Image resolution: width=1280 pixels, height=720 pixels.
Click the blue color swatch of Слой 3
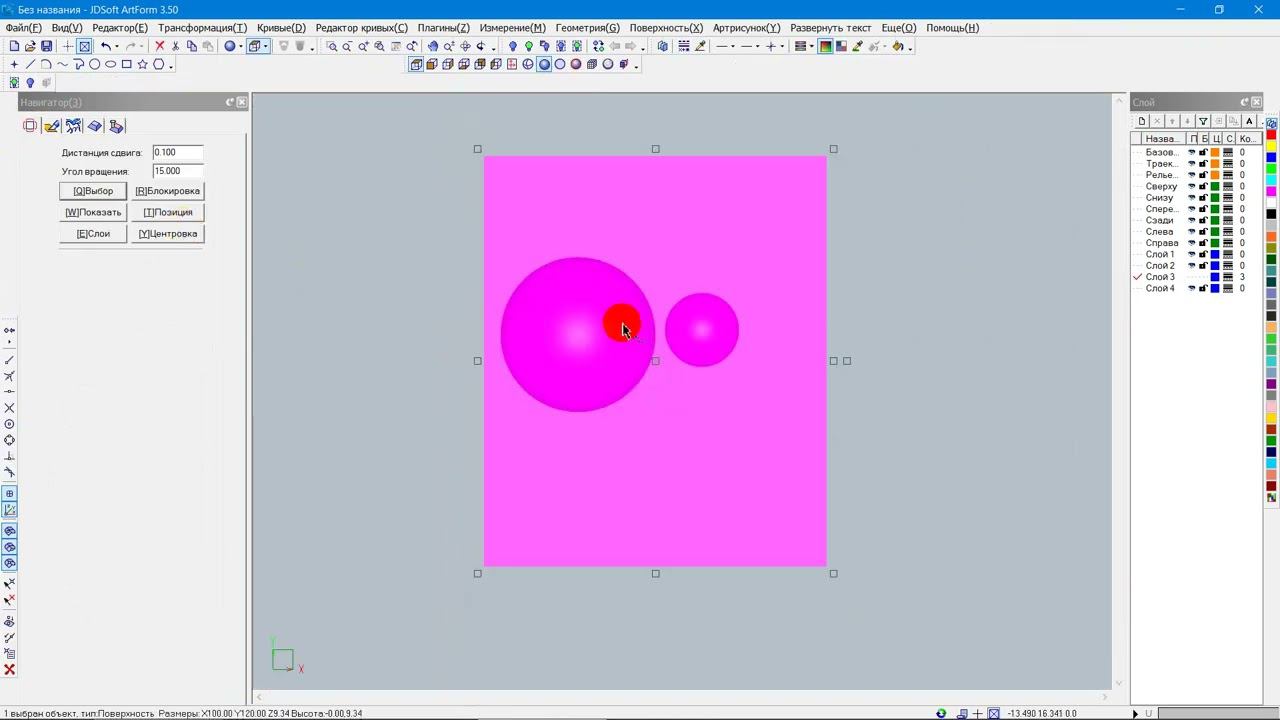click(1215, 277)
